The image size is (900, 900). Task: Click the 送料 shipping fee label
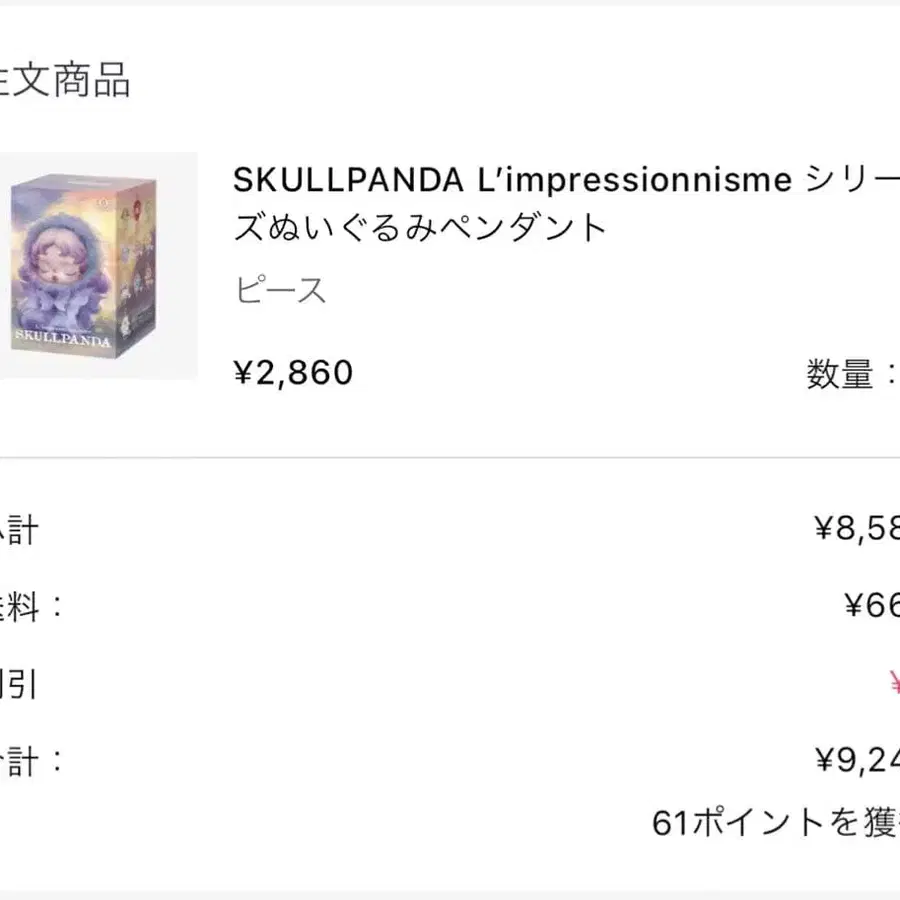coord(30,606)
